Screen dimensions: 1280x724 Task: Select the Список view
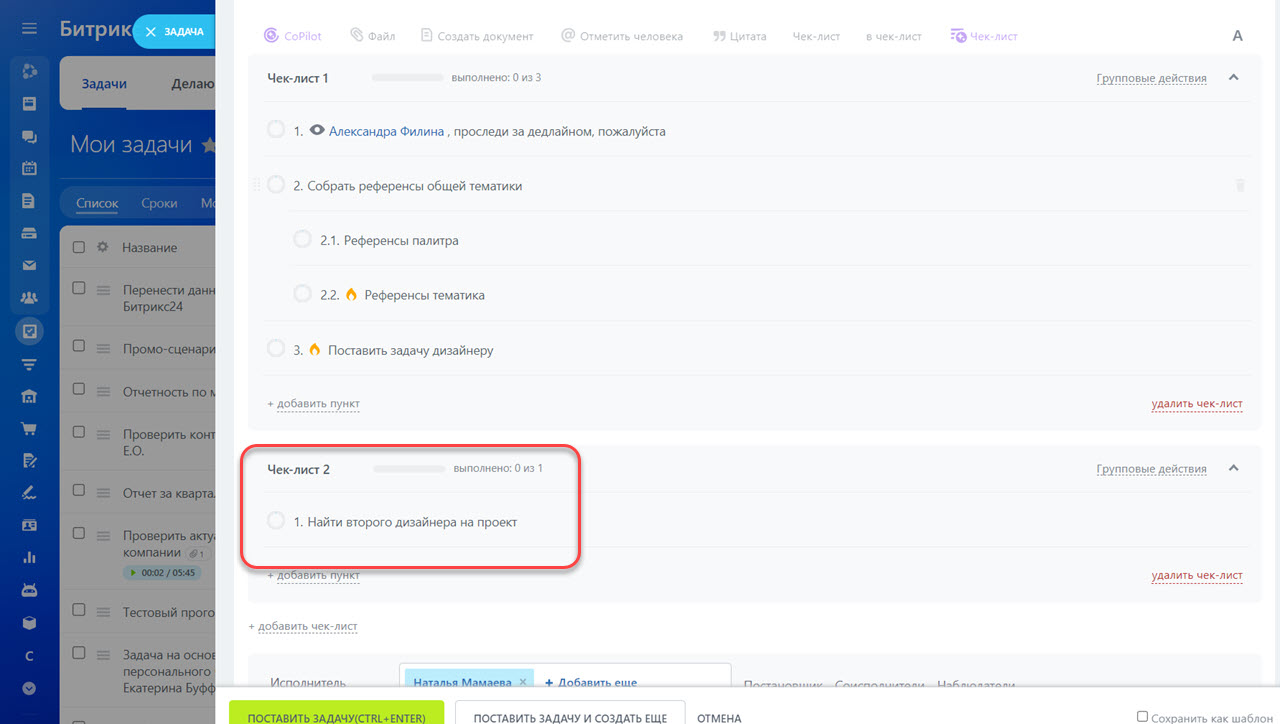point(97,203)
